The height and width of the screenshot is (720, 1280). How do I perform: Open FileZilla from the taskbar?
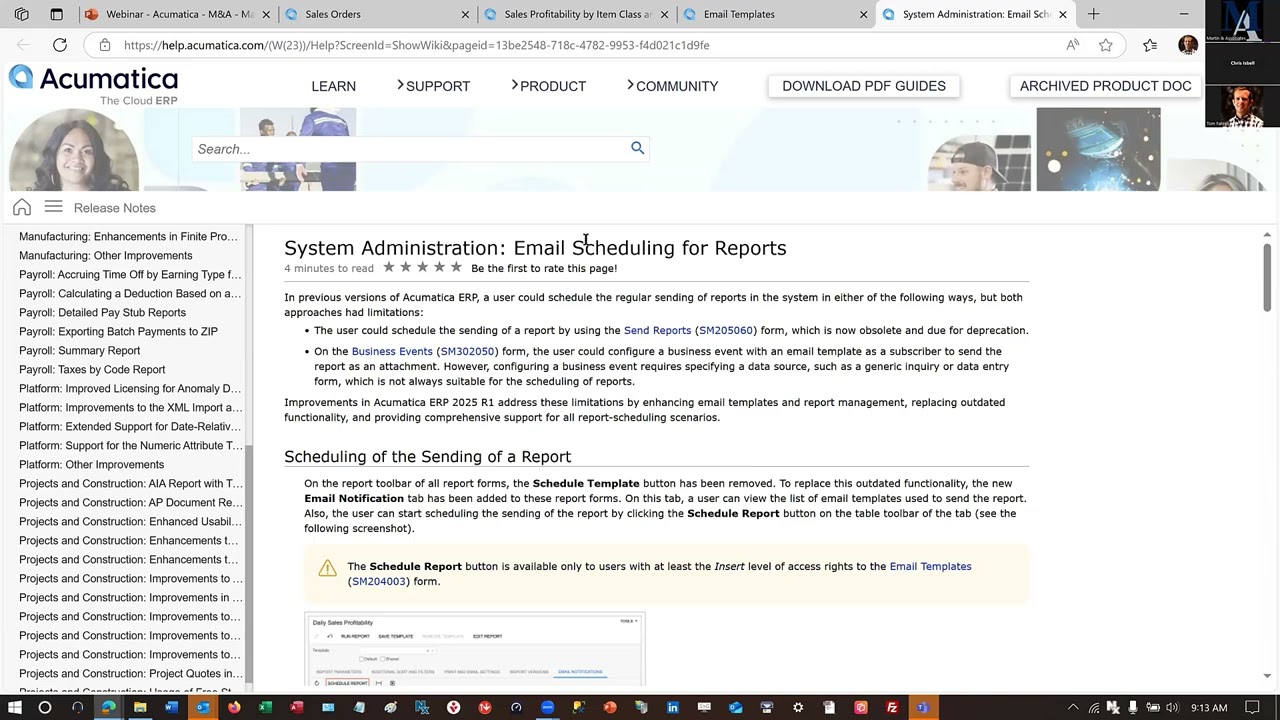(x=892, y=708)
